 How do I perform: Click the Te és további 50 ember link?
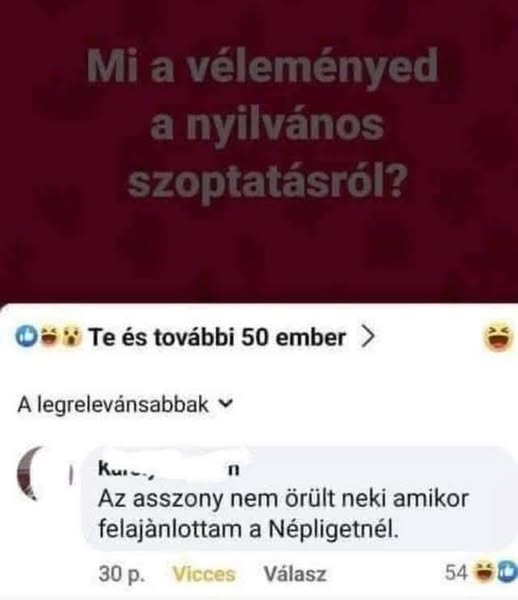pyautogui.click(x=217, y=338)
